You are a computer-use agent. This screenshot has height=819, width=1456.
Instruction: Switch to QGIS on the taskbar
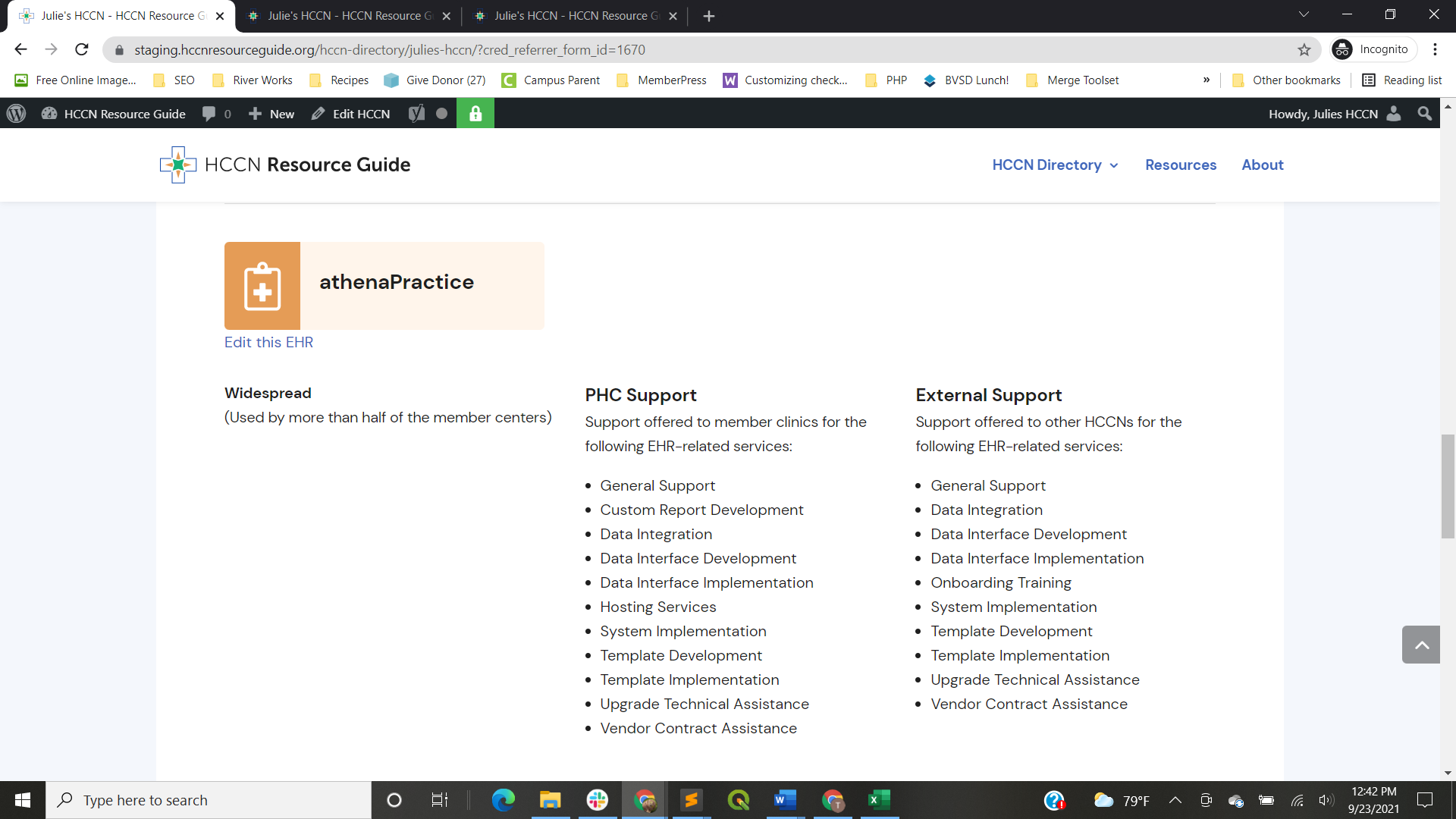coord(738,800)
